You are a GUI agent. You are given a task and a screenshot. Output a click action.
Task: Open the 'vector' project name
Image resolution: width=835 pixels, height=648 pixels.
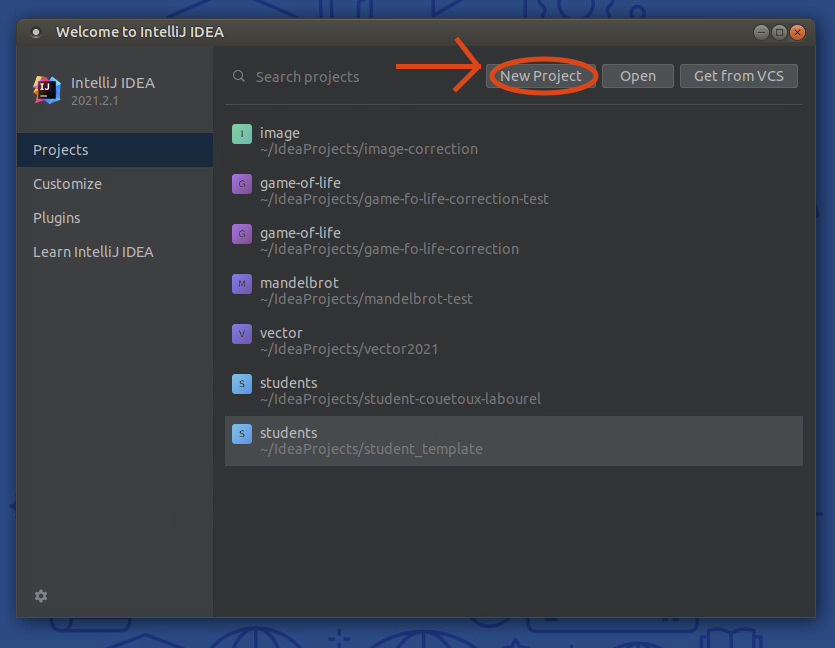pos(281,333)
